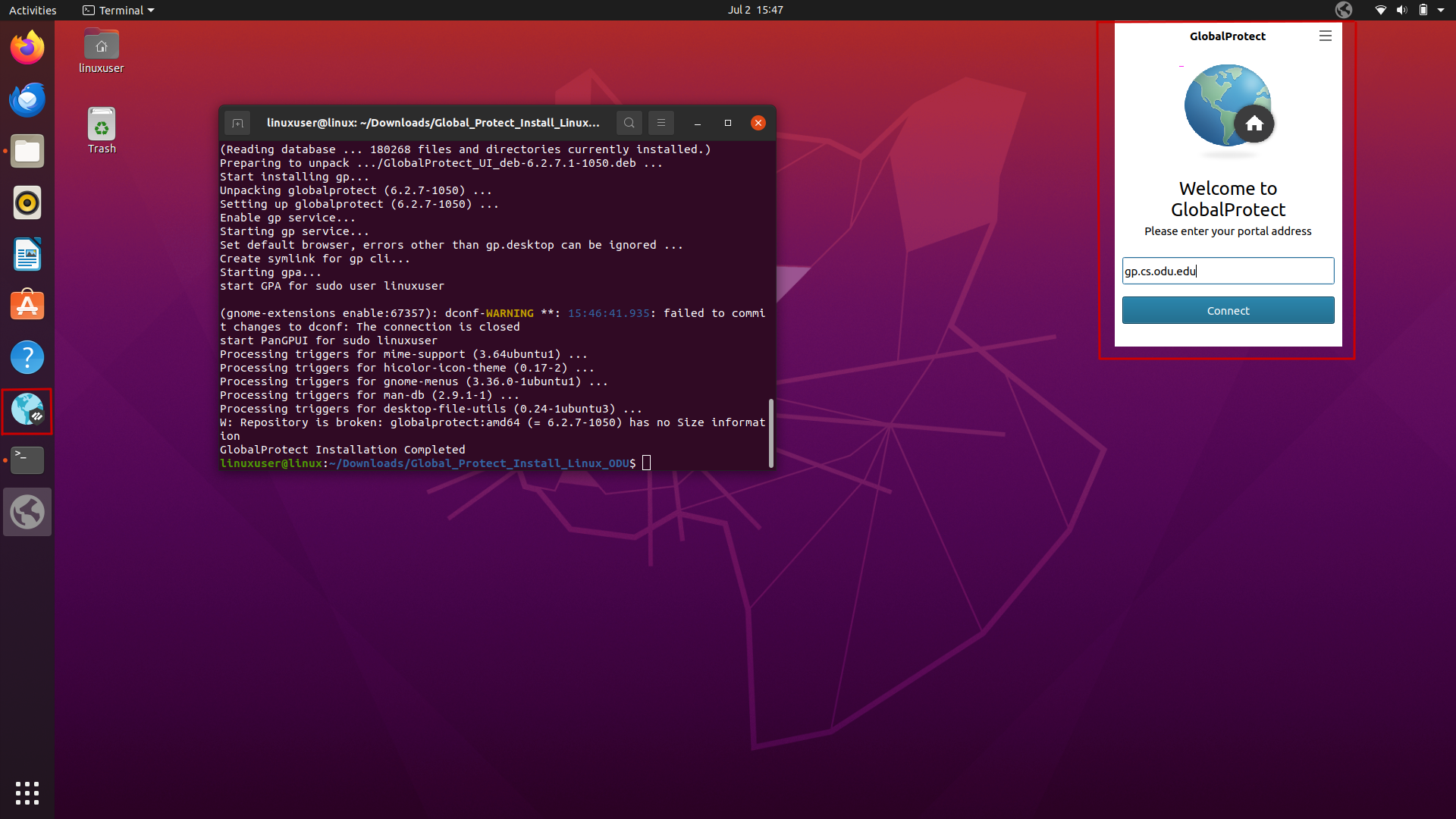Screen dimensions: 1456x819
Task: Minimize the terminal window
Action: pyautogui.click(x=697, y=123)
